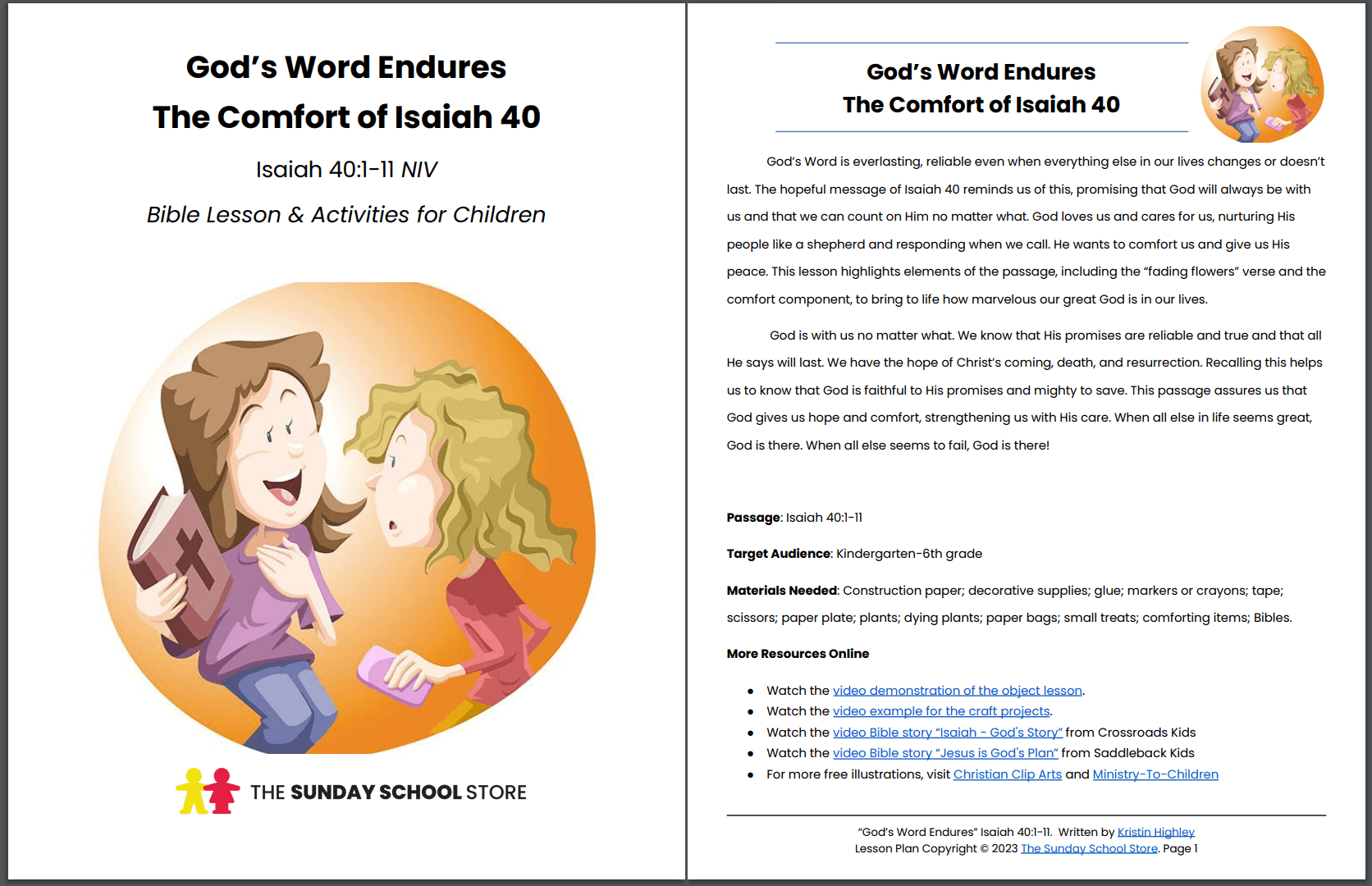Click the red and yellow paper-doll logo icon

[x=208, y=792]
